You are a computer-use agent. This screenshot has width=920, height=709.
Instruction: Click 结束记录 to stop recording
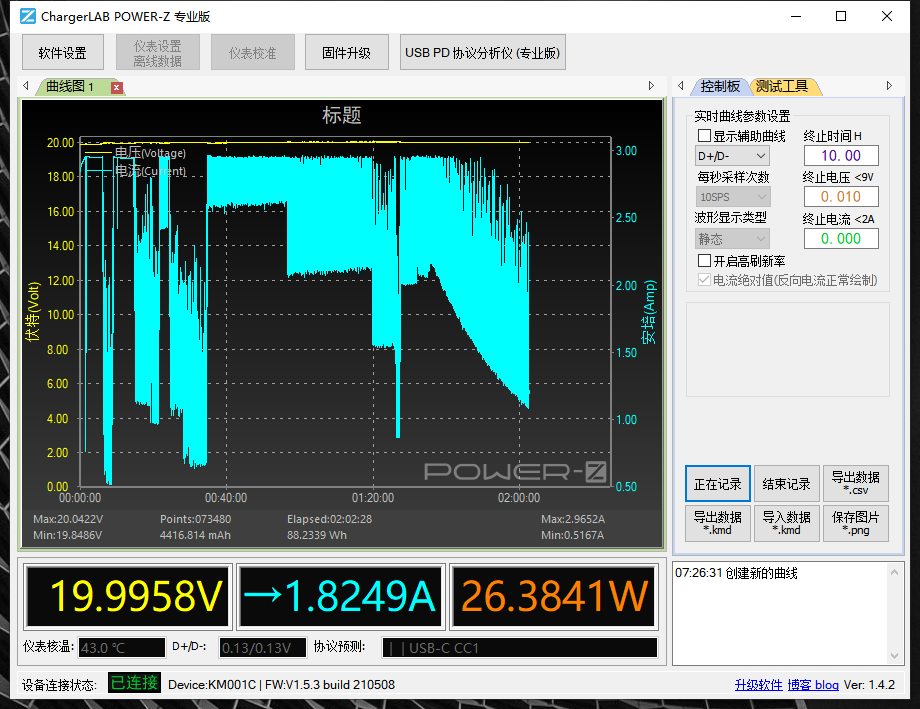(786, 484)
